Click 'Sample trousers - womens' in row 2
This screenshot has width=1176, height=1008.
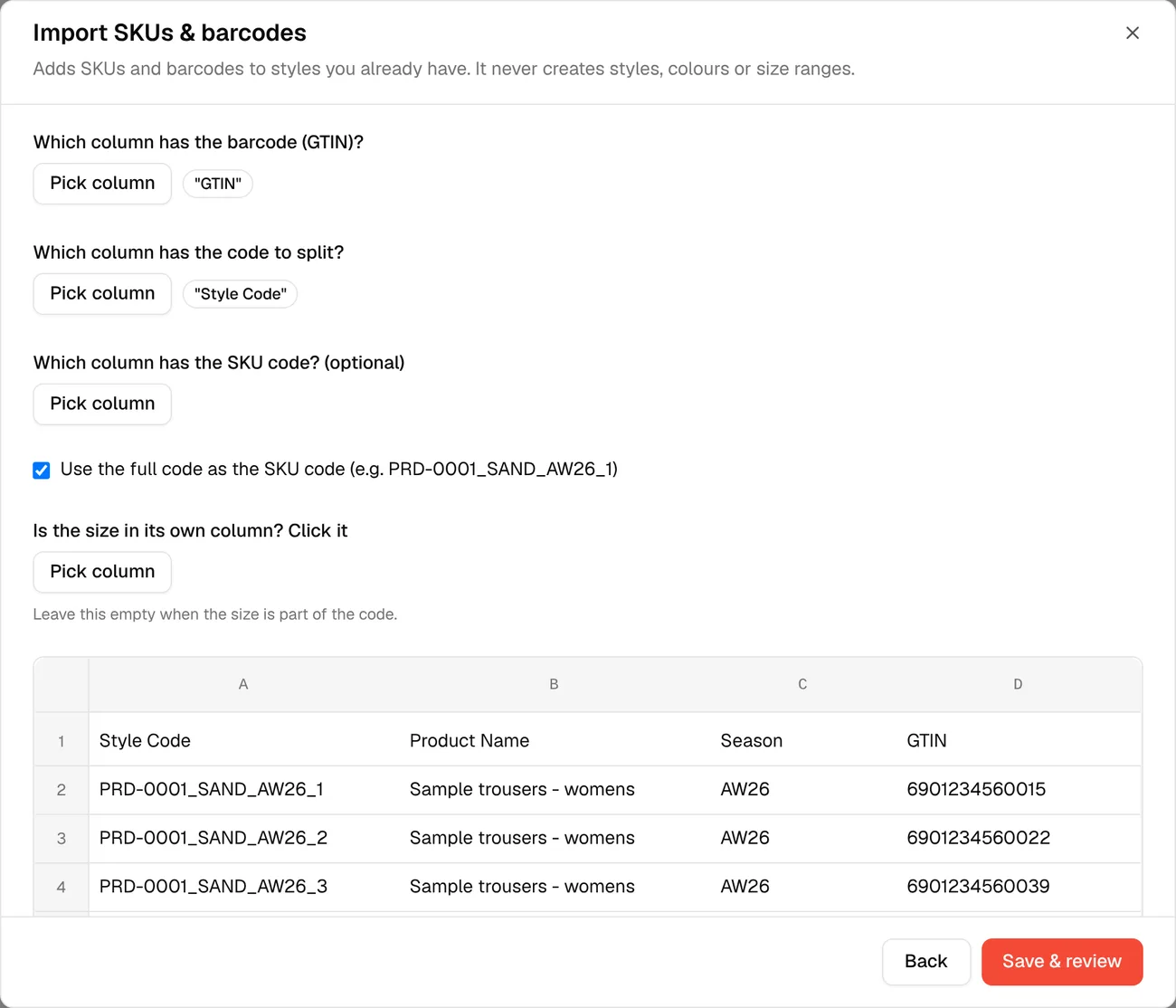point(554,790)
